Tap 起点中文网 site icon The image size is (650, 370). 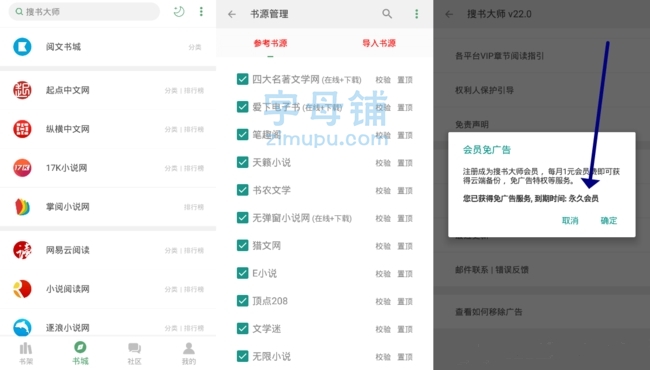click(22, 90)
